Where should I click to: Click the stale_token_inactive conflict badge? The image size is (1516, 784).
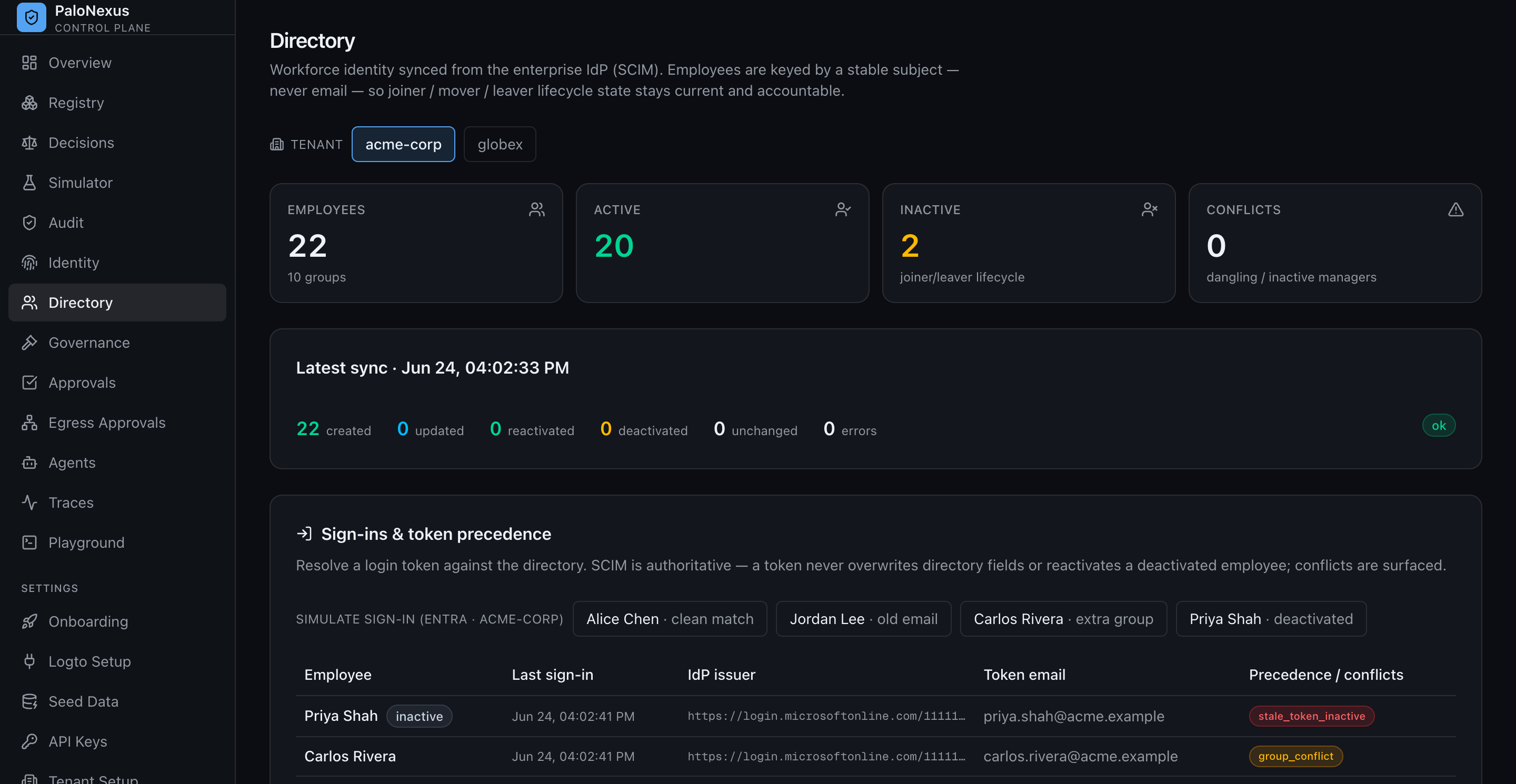pyautogui.click(x=1312, y=716)
